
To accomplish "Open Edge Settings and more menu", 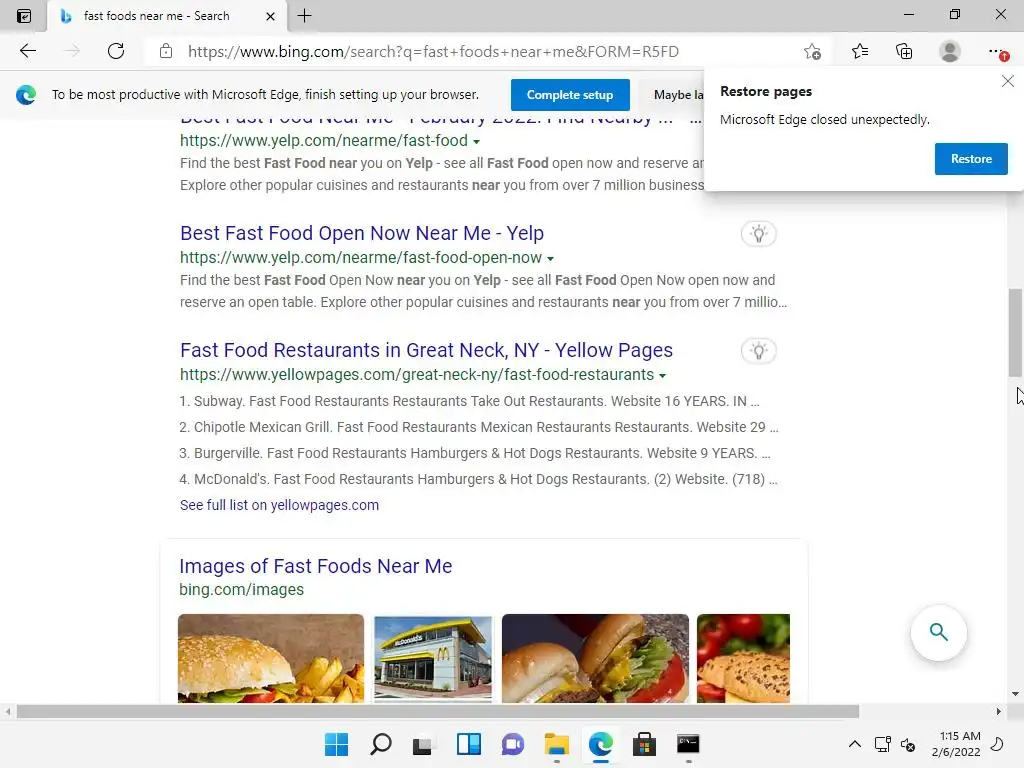I will coord(997,51).
